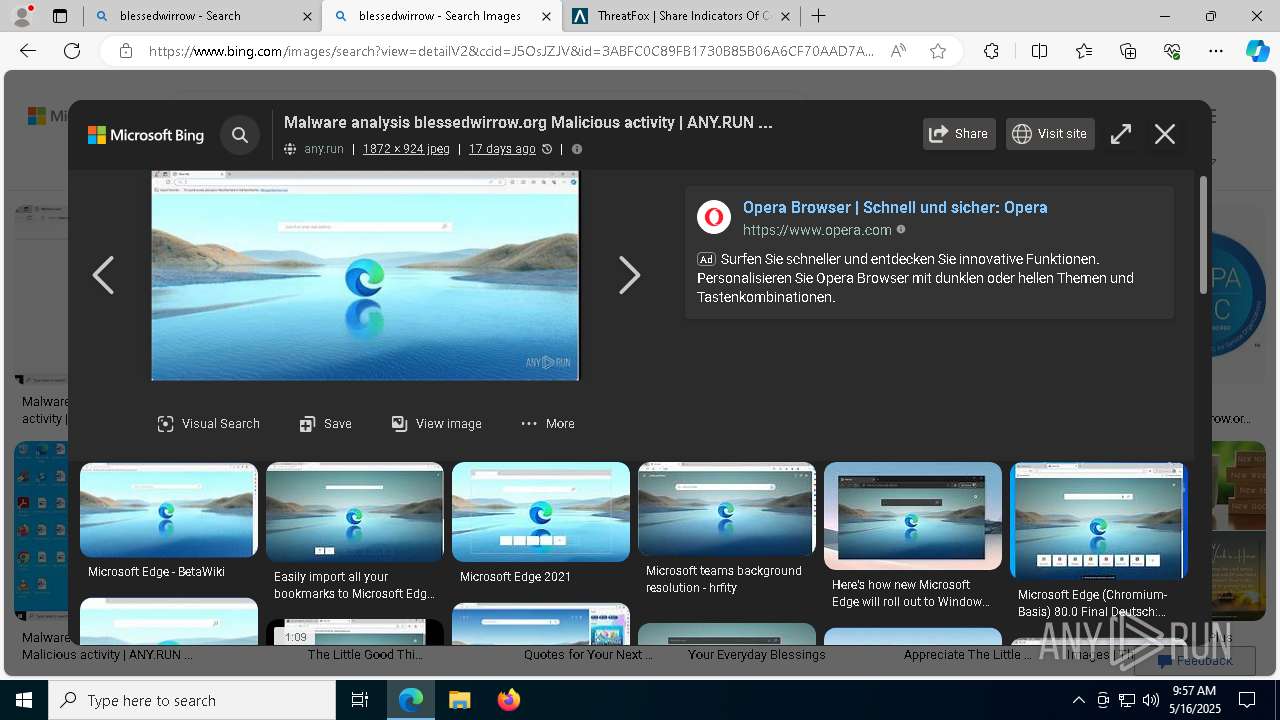The image size is (1280, 720).
Task: Click the address bar URL
Action: click(x=511, y=51)
